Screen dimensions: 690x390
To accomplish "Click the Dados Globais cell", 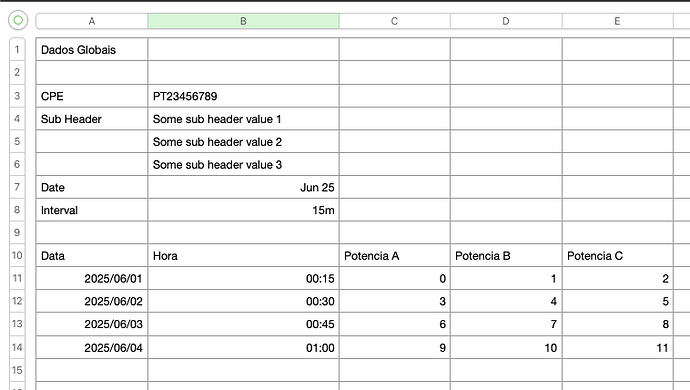I will coord(92,49).
